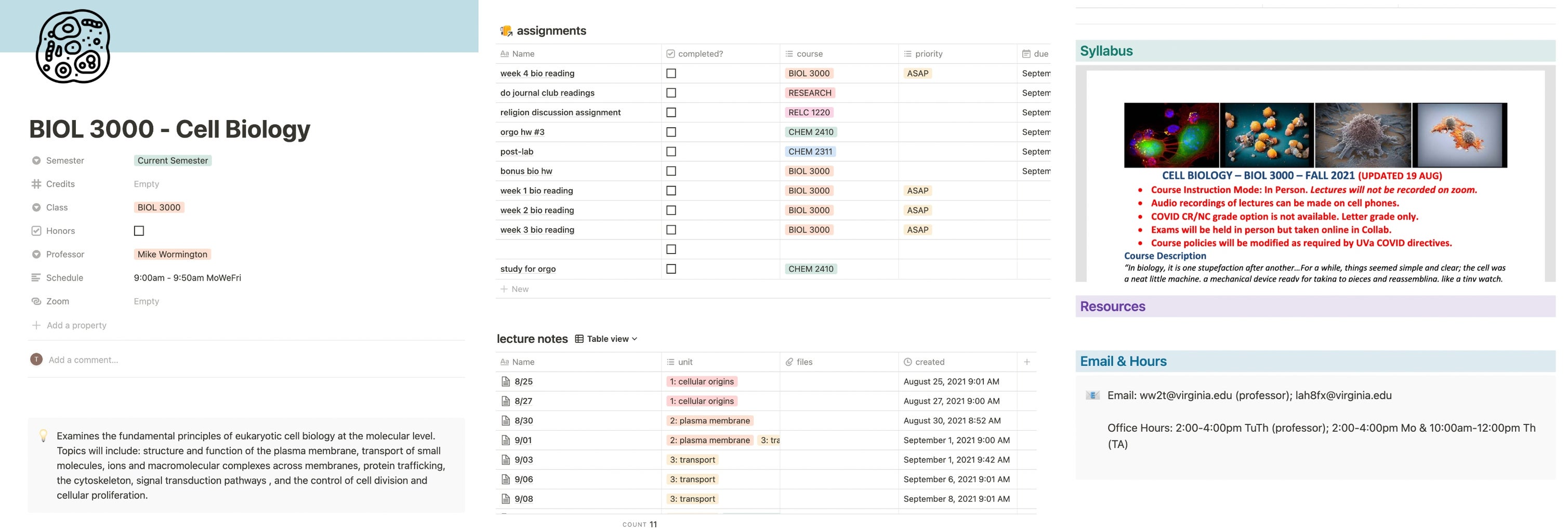
Task: Open the assignments database title
Action: (551, 31)
